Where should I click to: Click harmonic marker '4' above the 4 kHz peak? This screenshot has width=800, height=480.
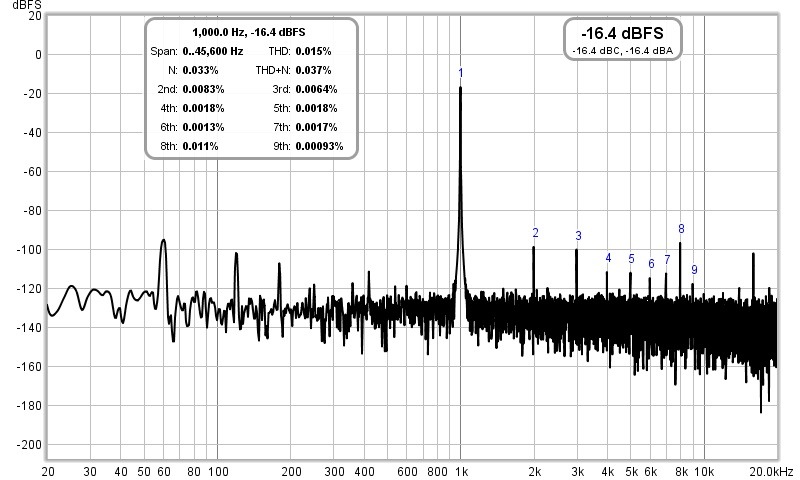tap(608, 258)
